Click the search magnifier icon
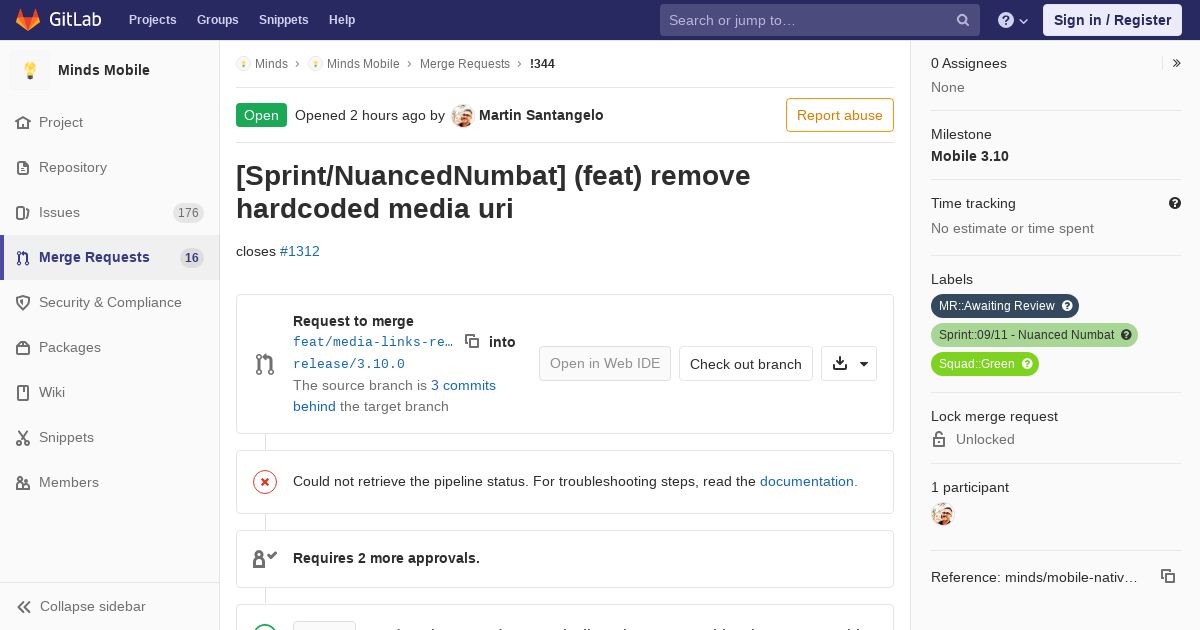The width and height of the screenshot is (1200, 630). pos(963,20)
